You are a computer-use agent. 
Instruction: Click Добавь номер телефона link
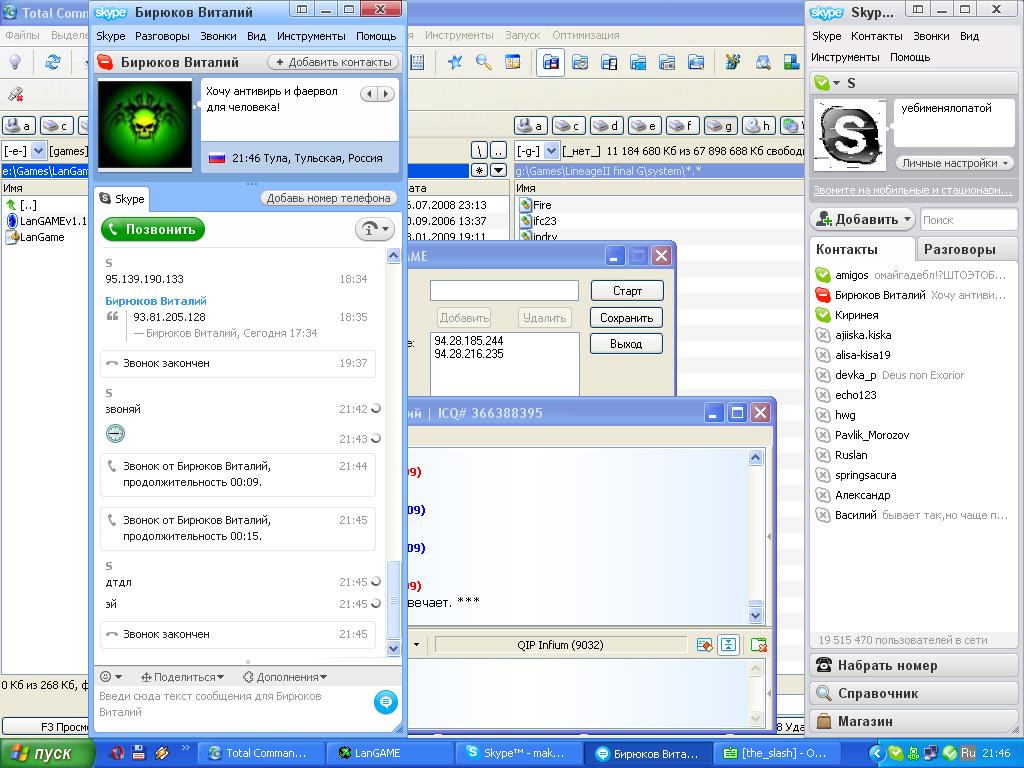click(x=328, y=198)
